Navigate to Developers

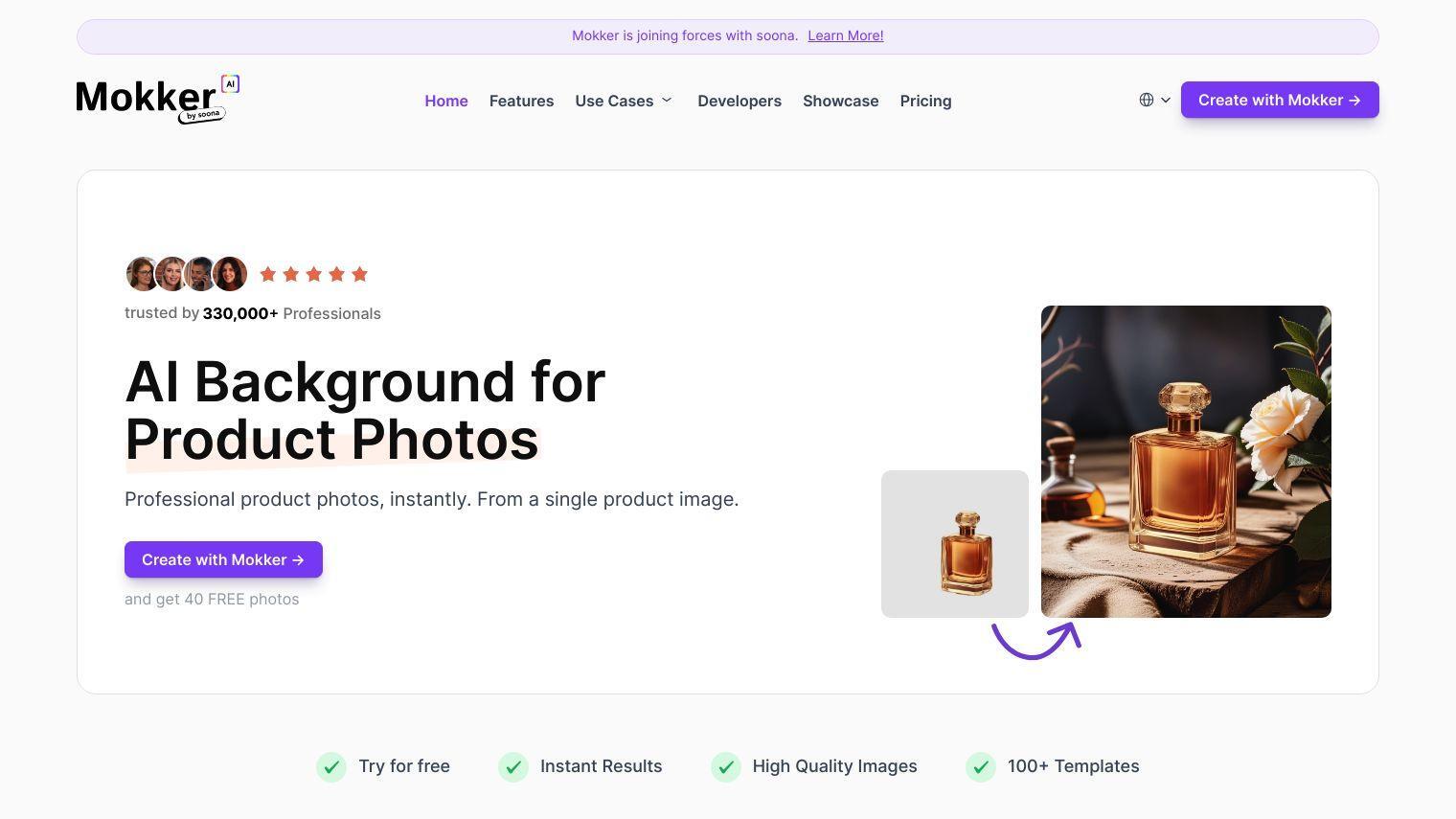(x=739, y=101)
